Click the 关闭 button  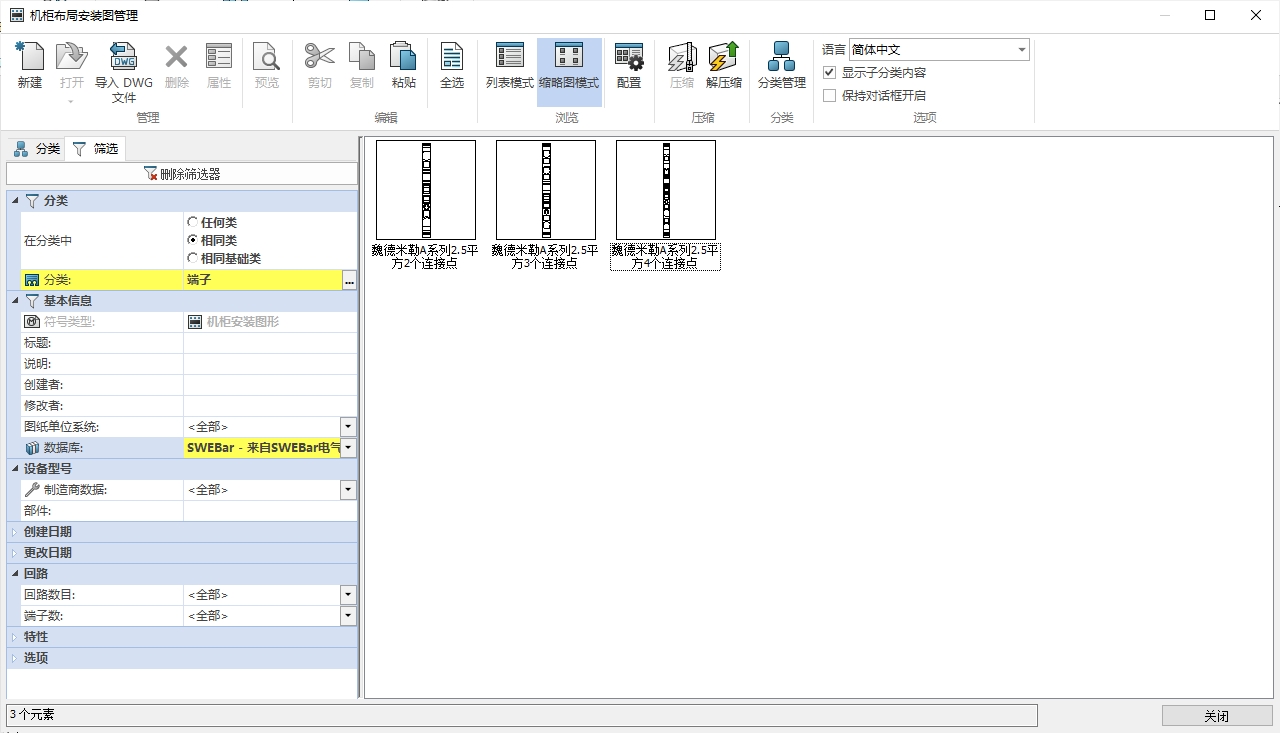coord(1216,716)
